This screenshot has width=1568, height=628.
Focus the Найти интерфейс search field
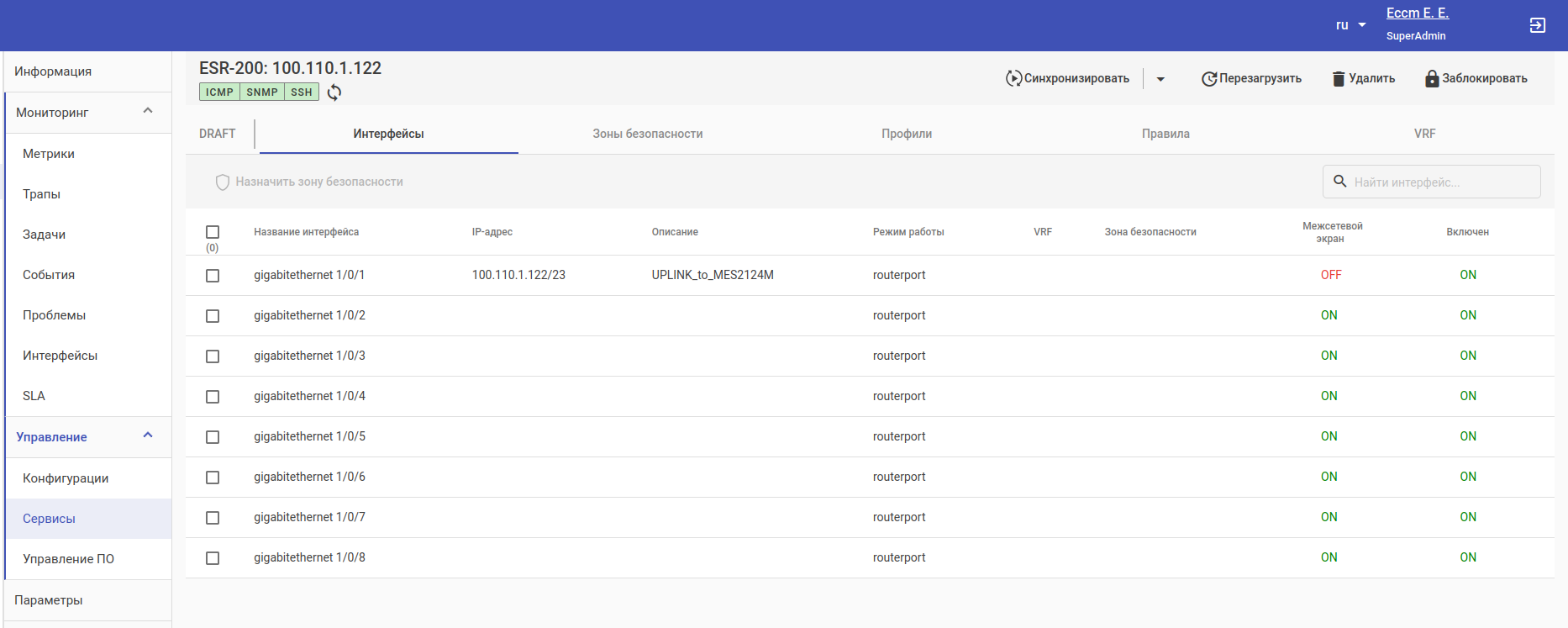(x=1441, y=182)
